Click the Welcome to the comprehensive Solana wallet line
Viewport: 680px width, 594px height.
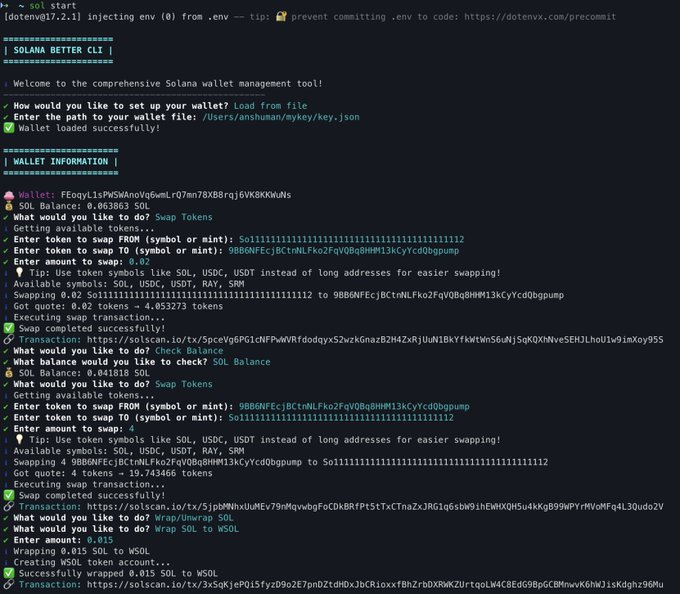coord(168,84)
